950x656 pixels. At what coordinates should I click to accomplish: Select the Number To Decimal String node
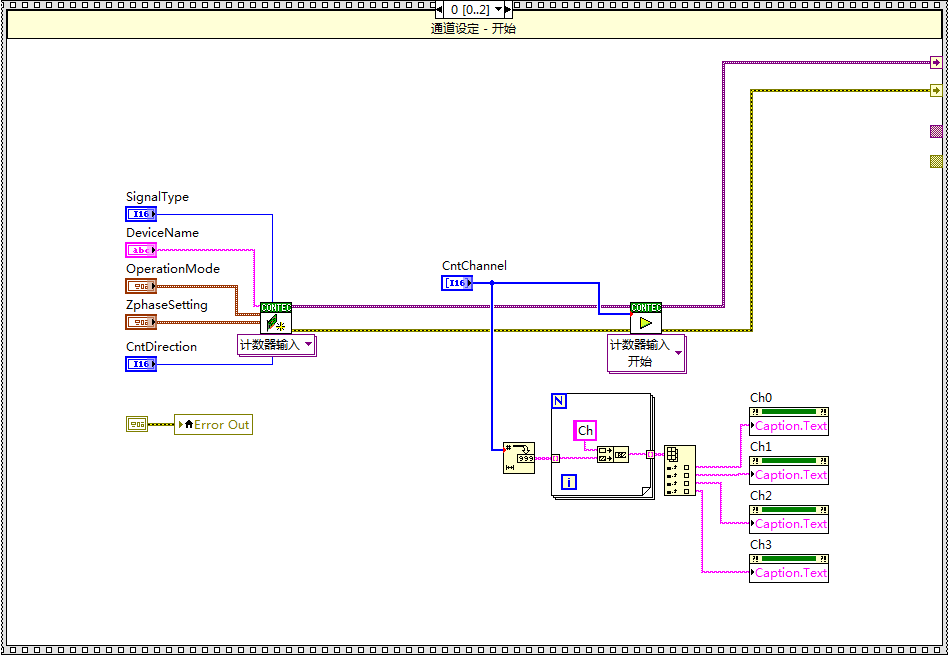(519, 457)
